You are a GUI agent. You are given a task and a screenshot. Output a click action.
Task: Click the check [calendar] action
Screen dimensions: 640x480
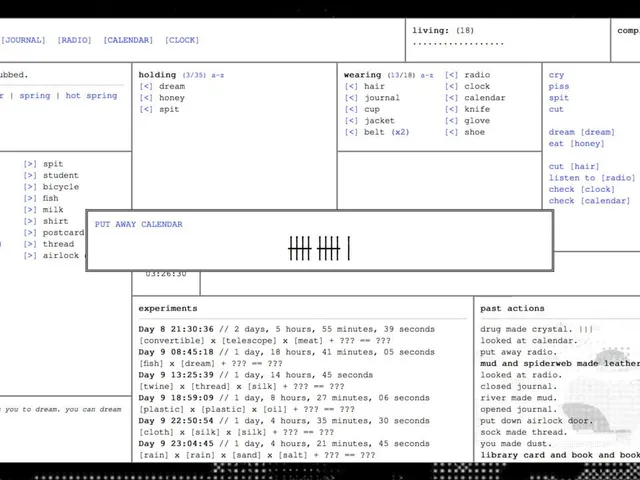pyautogui.click(x=589, y=201)
